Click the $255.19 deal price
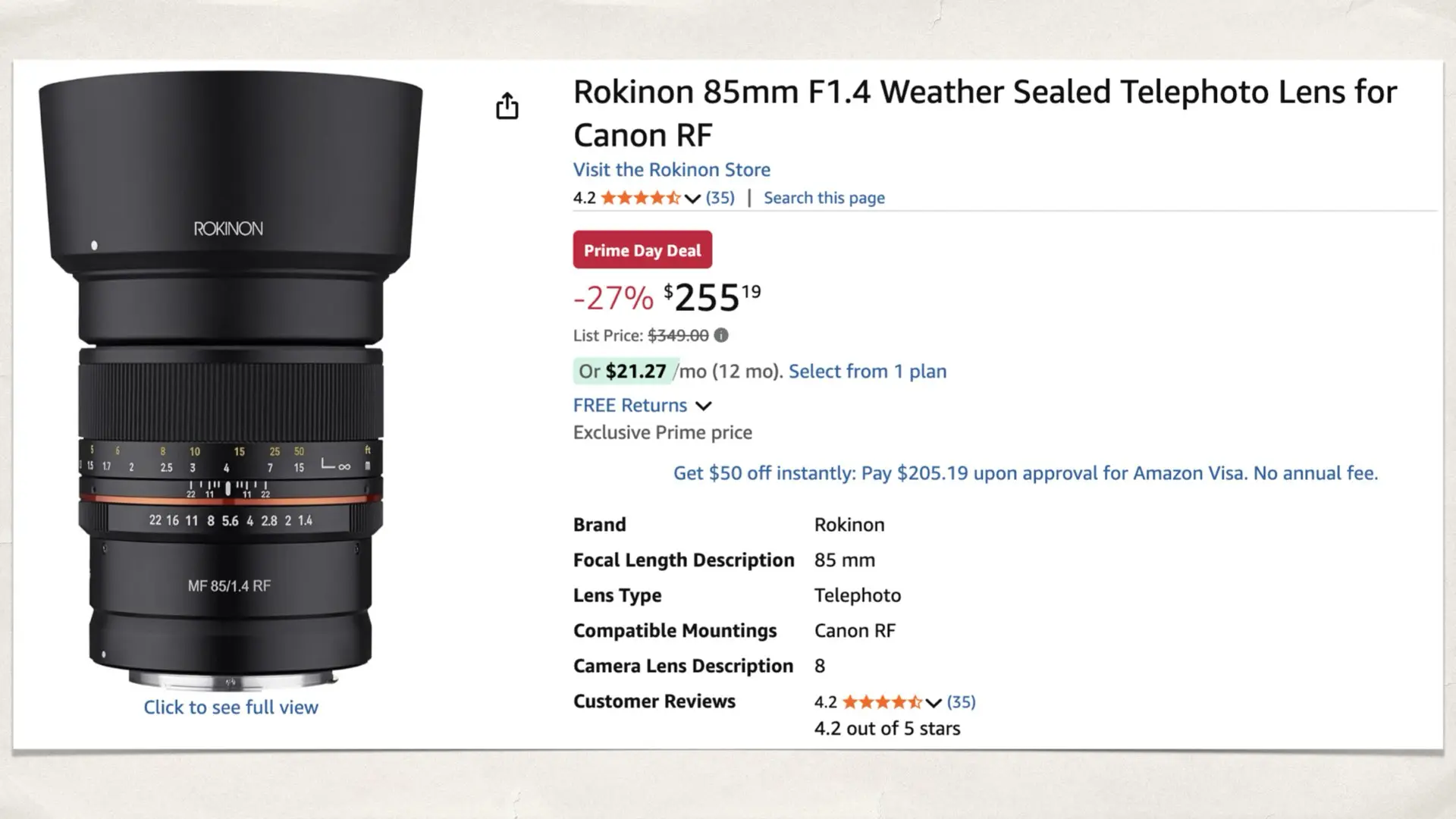Image resolution: width=1456 pixels, height=819 pixels. [x=705, y=297]
